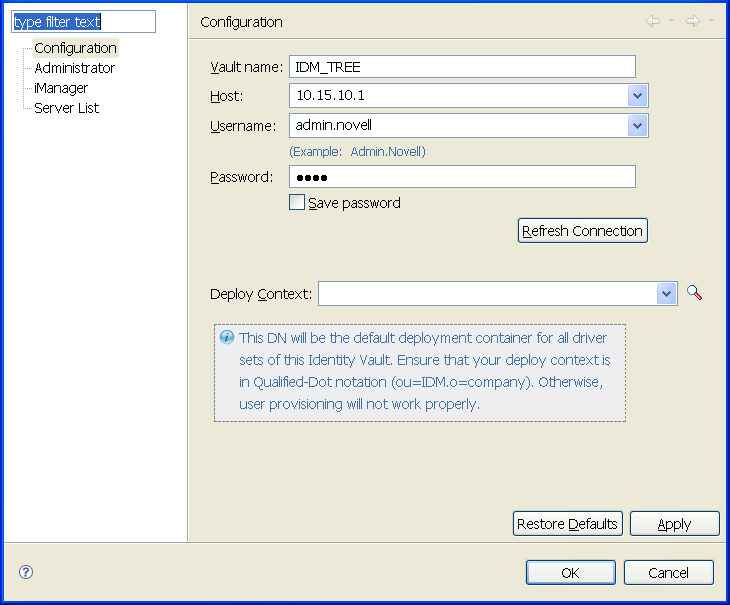This screenshot has width=730, height=605.
Task: Confirm with the OK button
Action: pyautogui.click(x=571, y=572)
